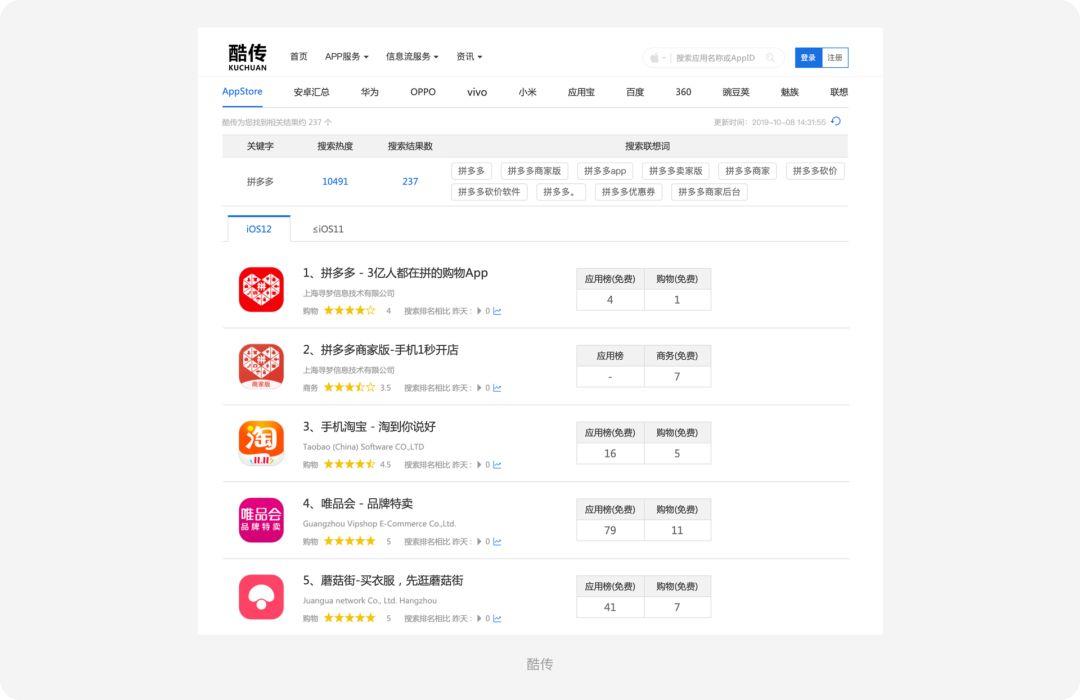1080x700 pixels.
Task: Open title 拼多多 - 3亿人都在拼的购物App
Action: 395,273
